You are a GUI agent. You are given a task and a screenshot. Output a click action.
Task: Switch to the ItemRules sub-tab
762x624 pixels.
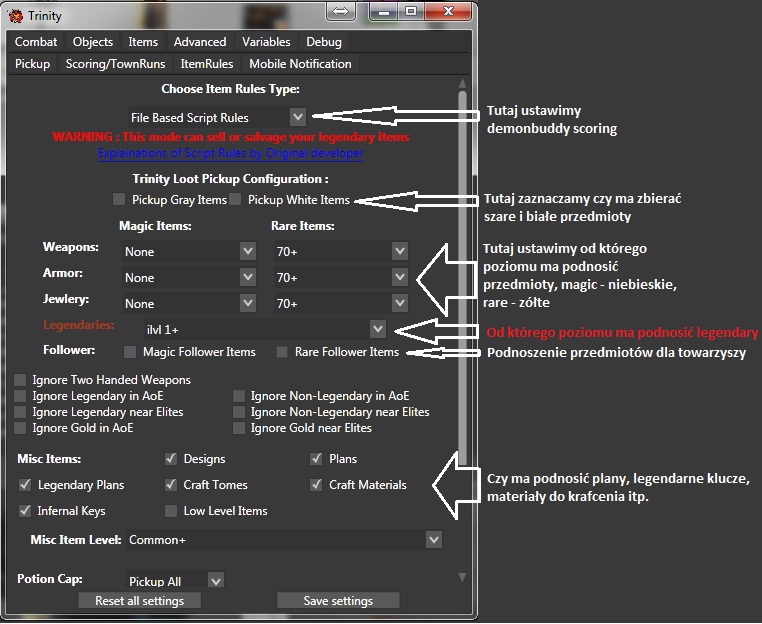pyautogui.click(x=207, y=64)
